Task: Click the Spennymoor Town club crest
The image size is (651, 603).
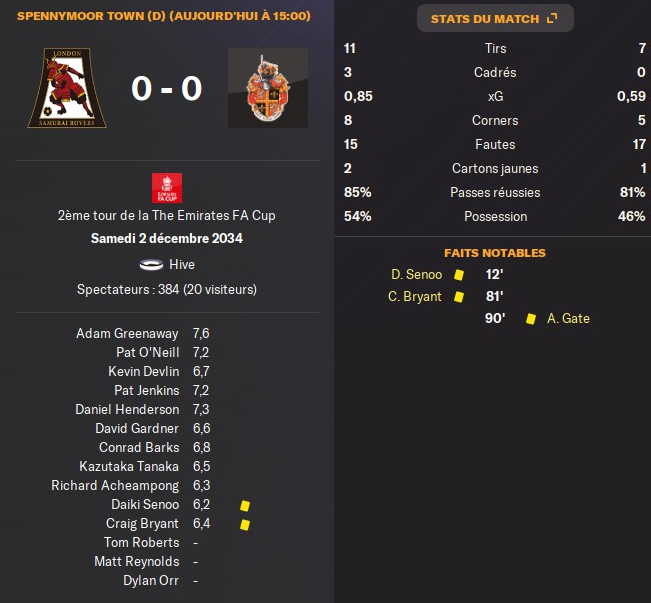Action: pyautogui.click(x=267, y=89)
